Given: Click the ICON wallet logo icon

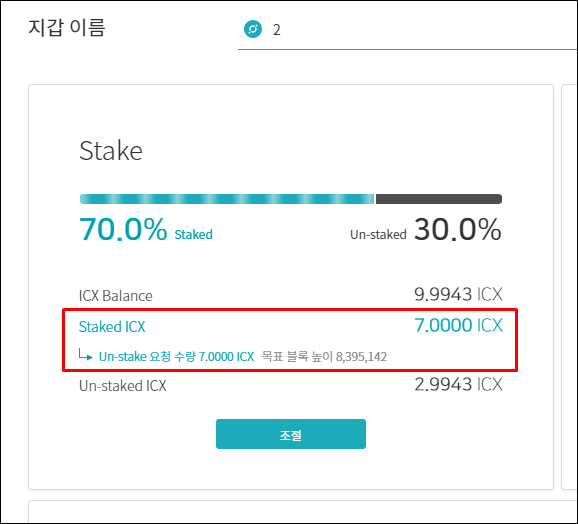Looking at the screenshot, I should pyautogui.click(x=253, y=29).
